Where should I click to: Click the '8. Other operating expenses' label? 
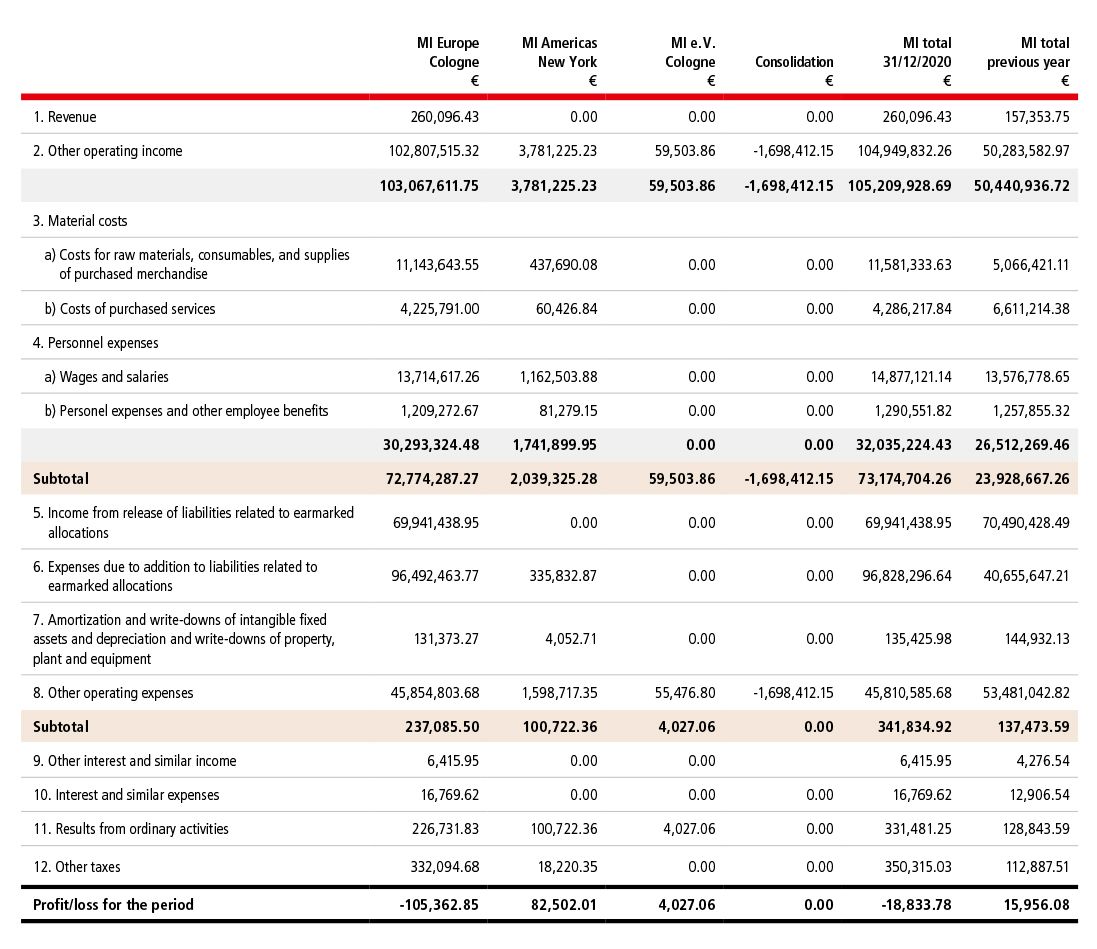tap(113, 693)
